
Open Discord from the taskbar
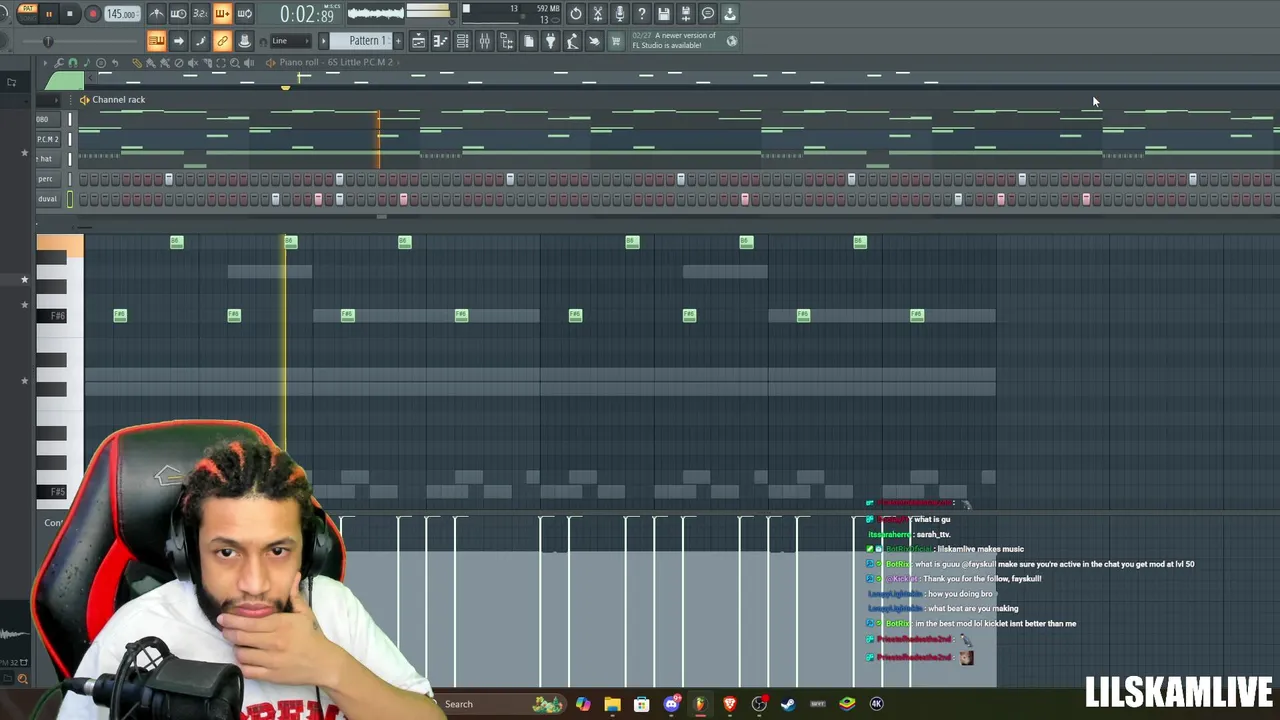coord(671,704)
